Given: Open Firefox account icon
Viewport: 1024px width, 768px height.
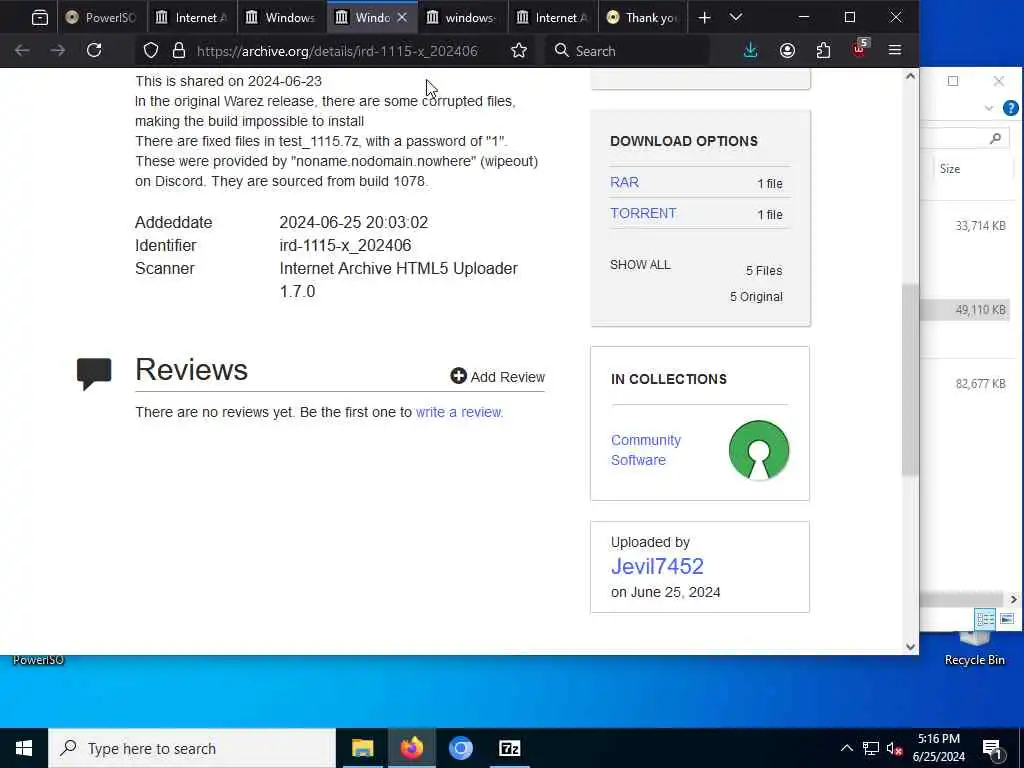Looking at the screenshot, I should [x=787, y=50].
